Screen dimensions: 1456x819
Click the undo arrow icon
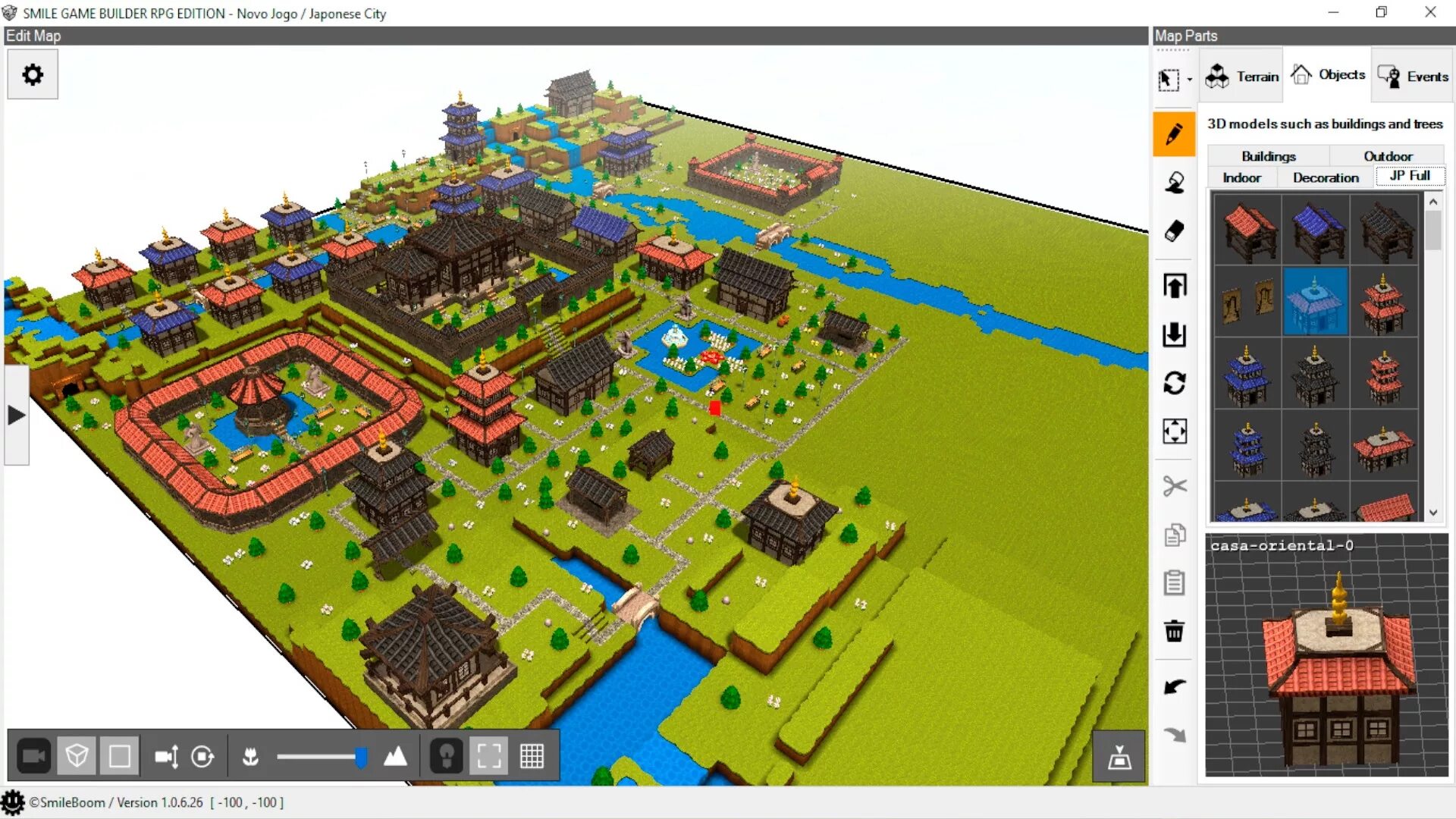(1174, 686)
